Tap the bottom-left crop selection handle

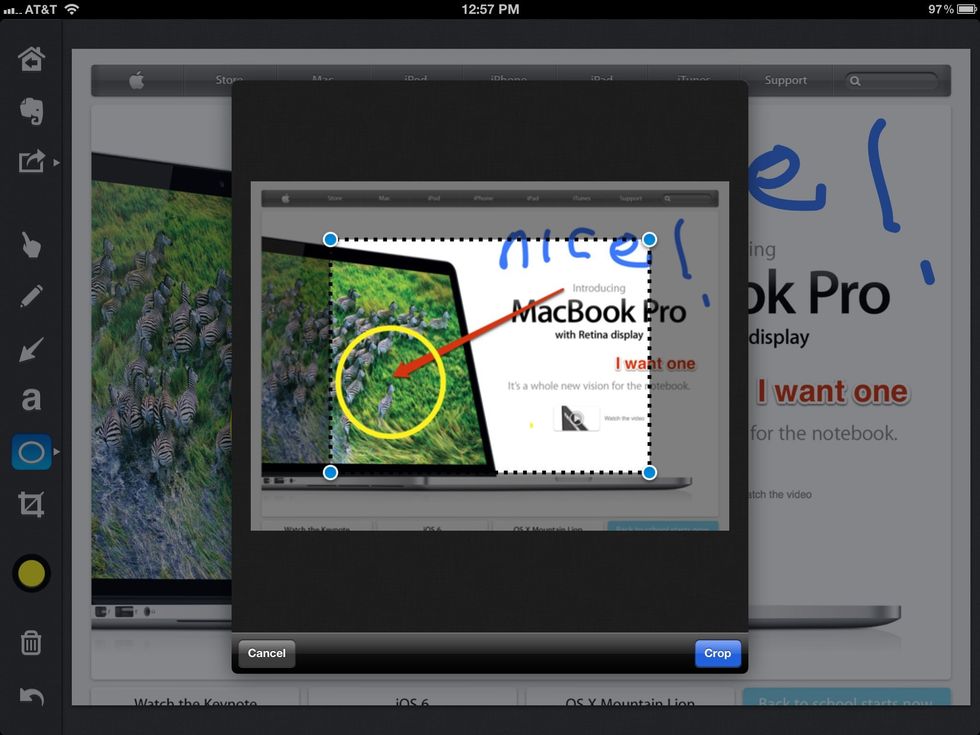(x=331, y=472)
